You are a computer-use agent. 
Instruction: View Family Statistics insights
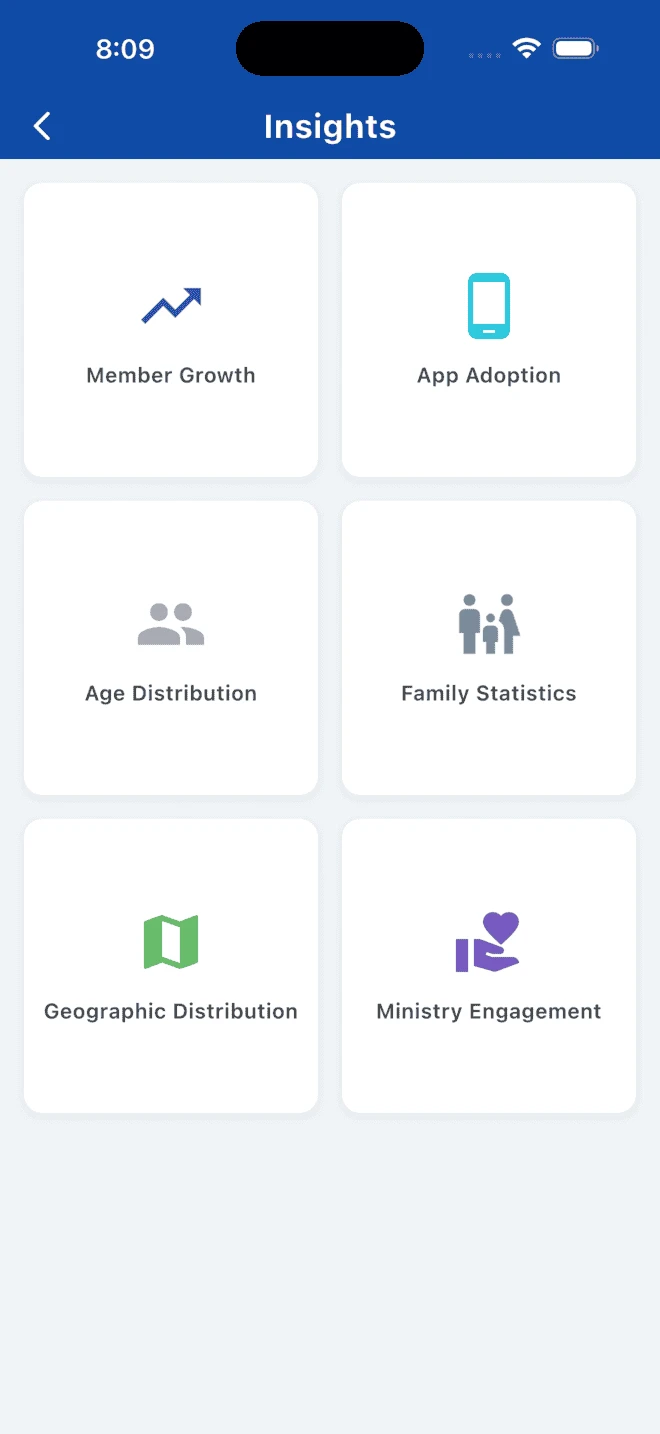[488, 648]
